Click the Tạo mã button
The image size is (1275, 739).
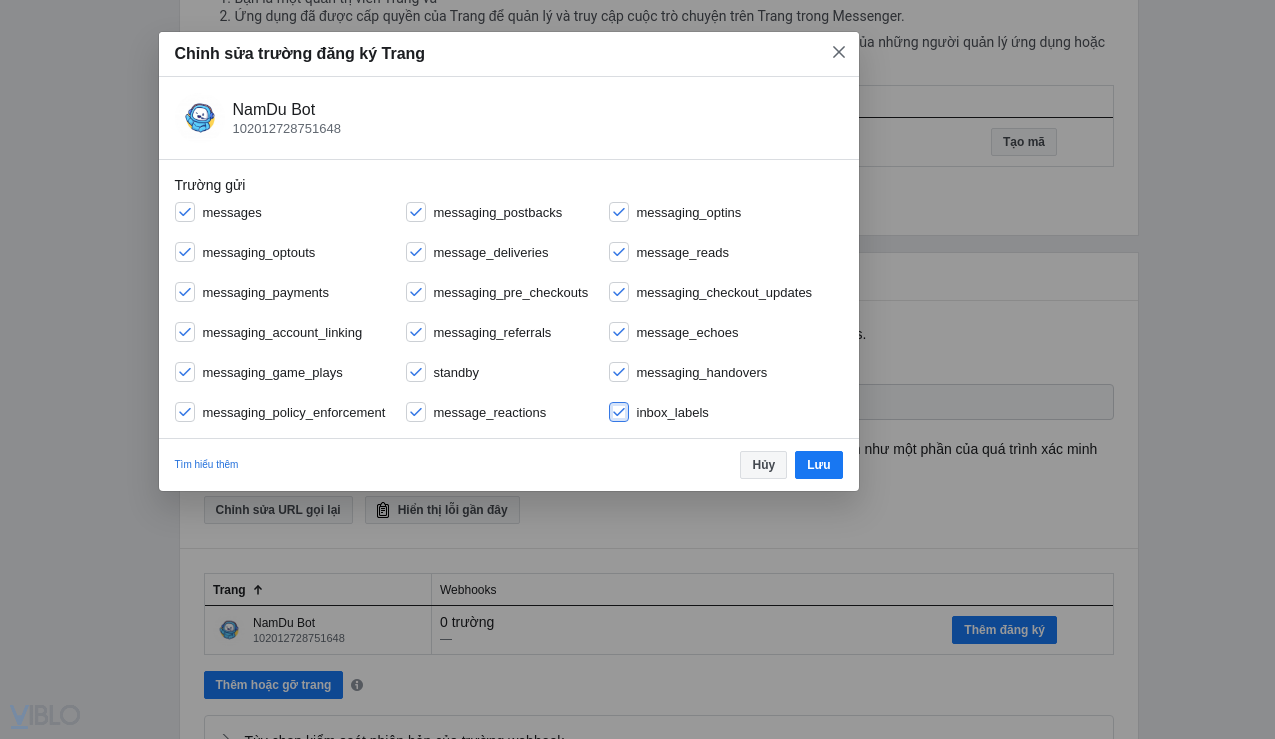click(x=1023, y=142)
